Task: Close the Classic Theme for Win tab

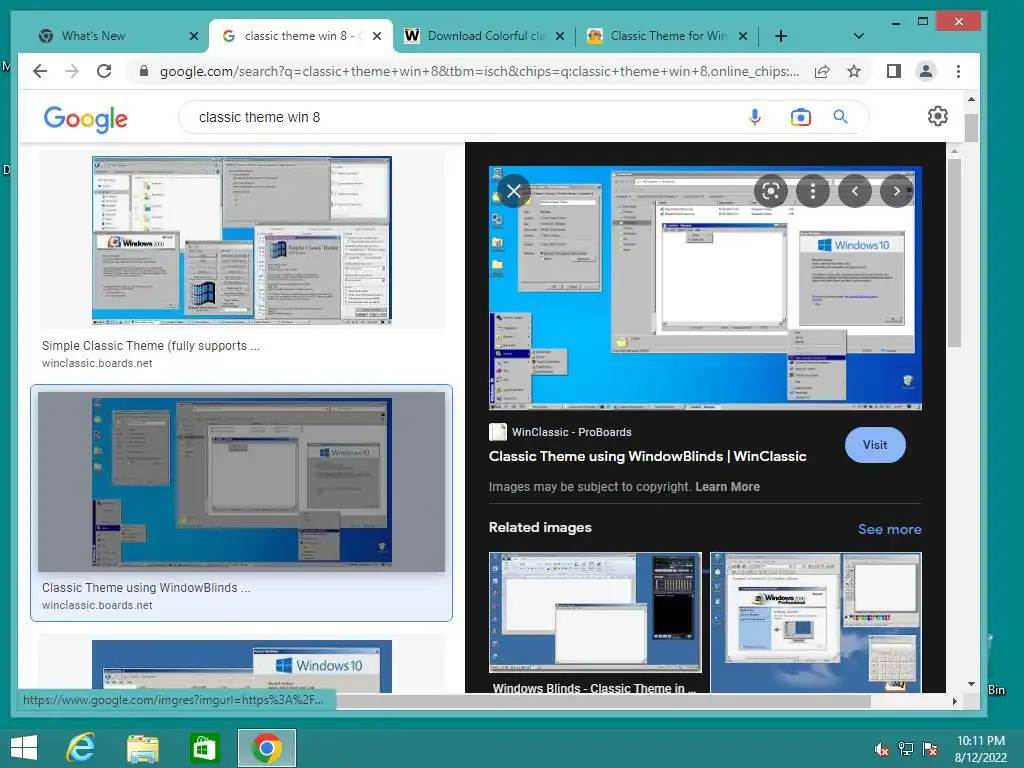Action: pos(743,36)
